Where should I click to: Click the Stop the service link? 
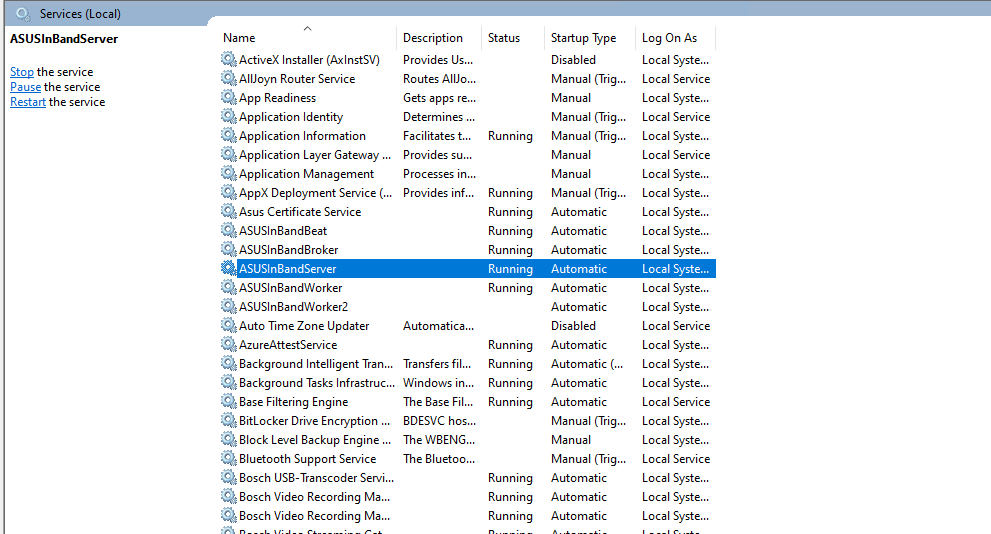[22, 72]
